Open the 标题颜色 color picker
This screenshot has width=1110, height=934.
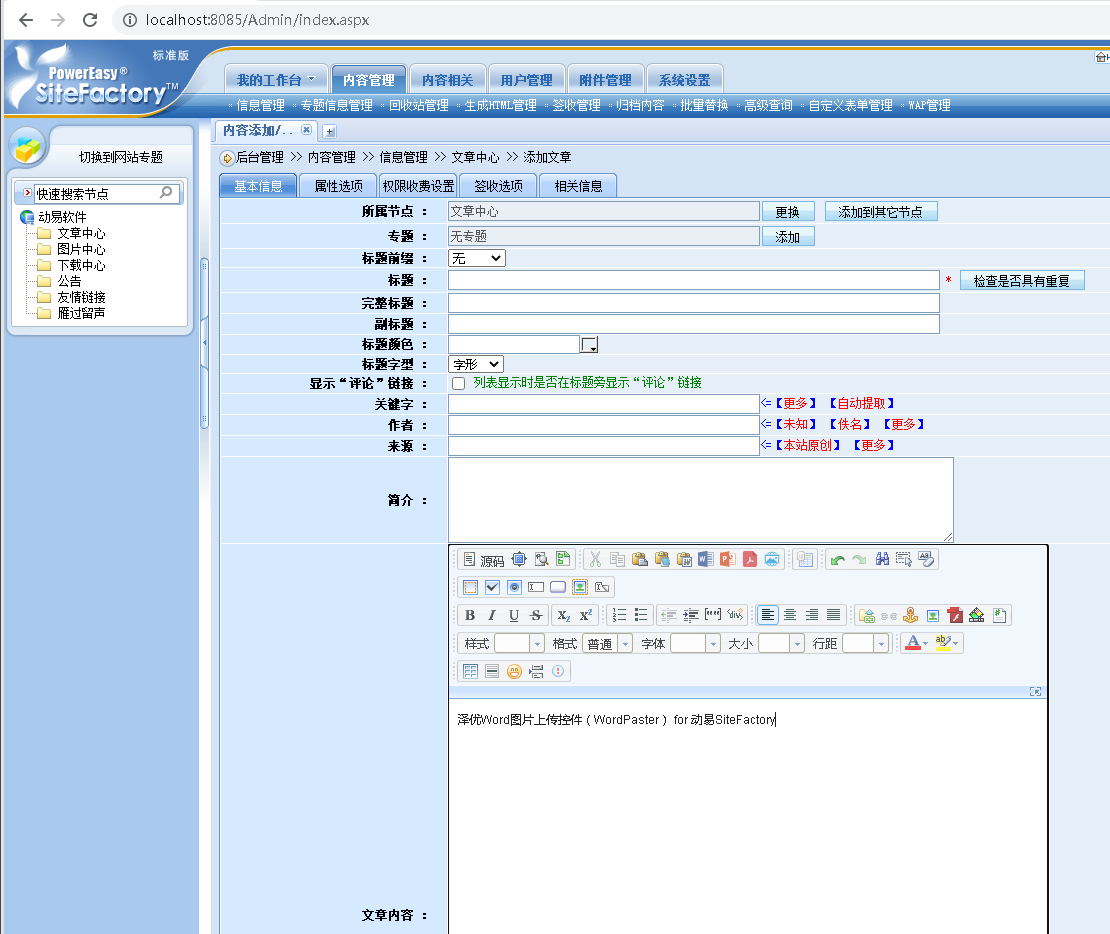tap(589, 343)
